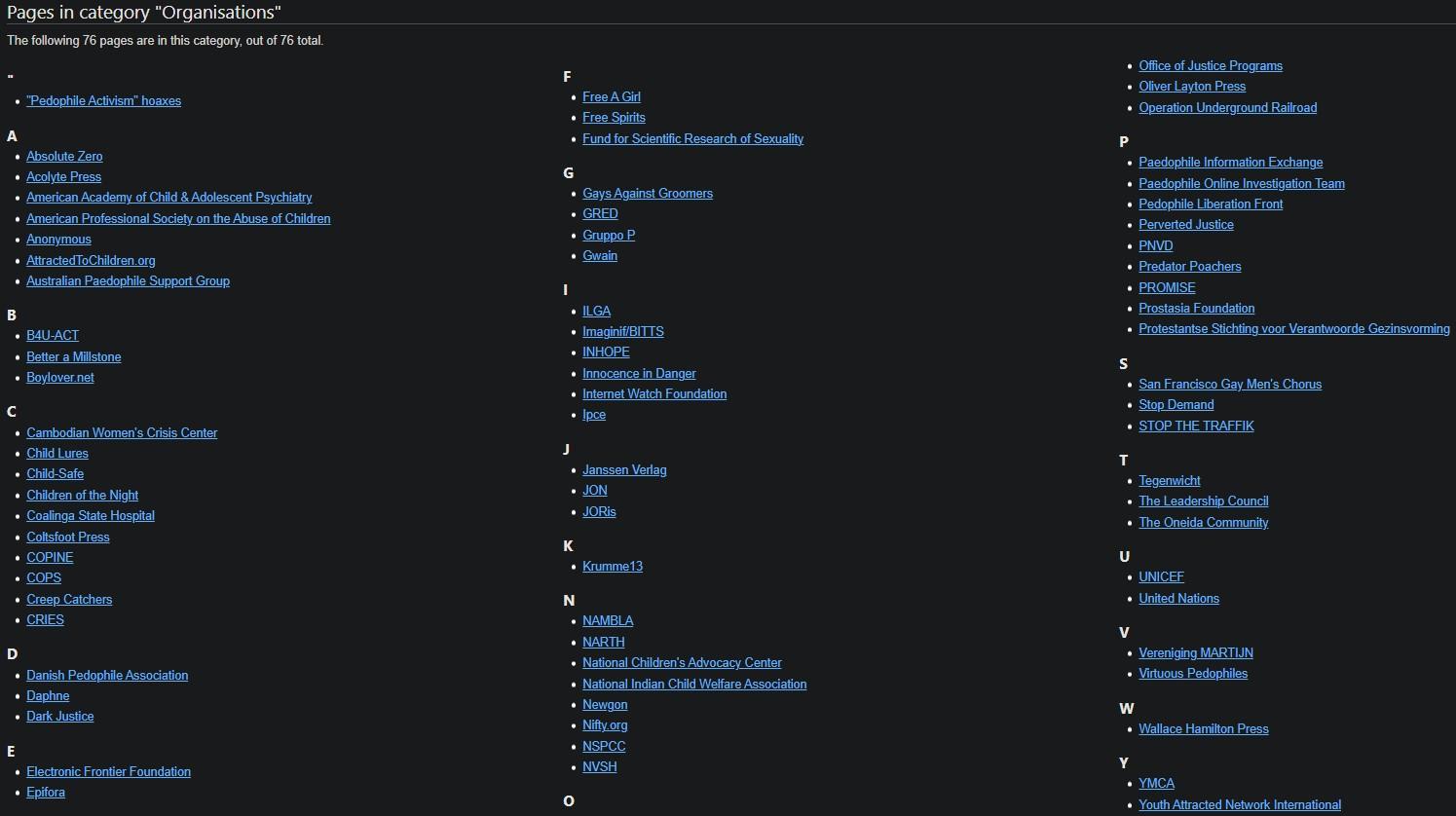The image size is (1456, 816).
Task: Open National Children's Advocacy Center link
Action: 682,662
